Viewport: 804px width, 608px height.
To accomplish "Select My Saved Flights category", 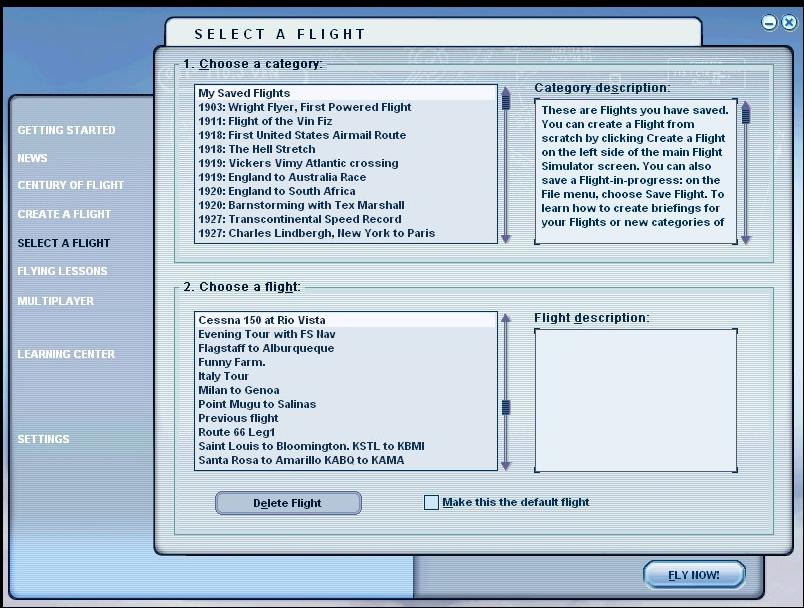I will tap(346, 93).
